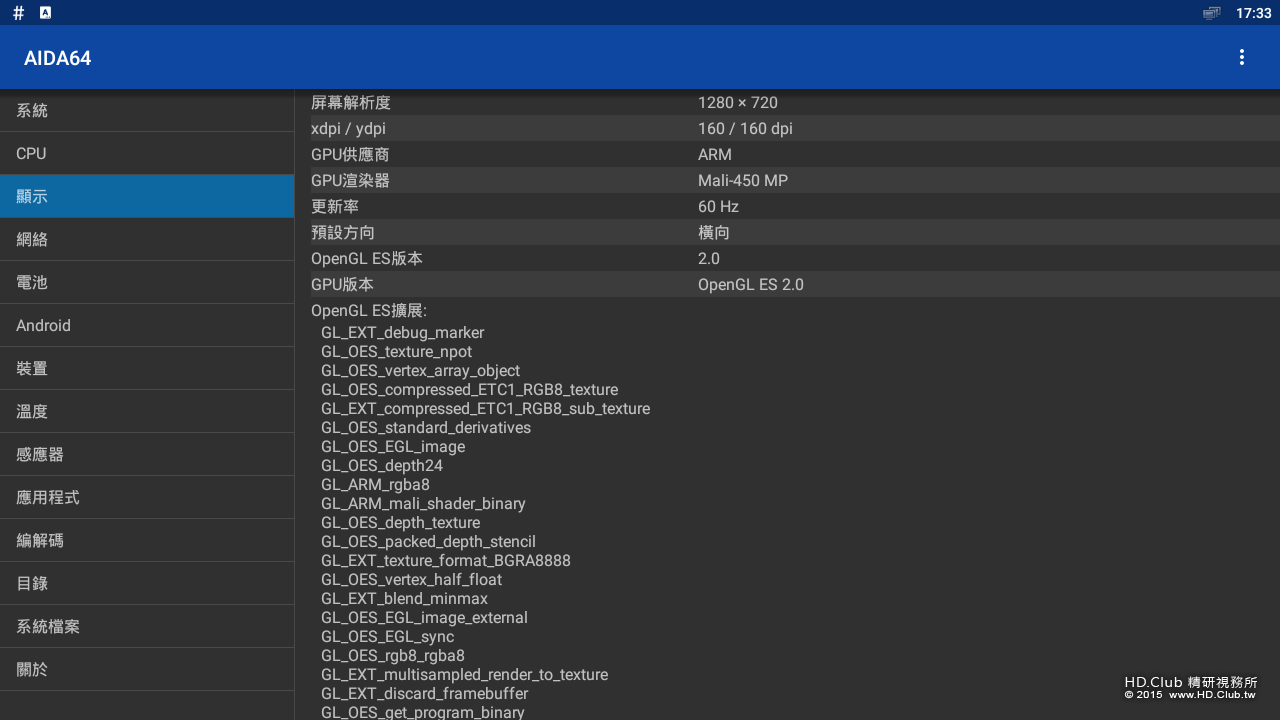Select the Mali-450 MP value
This screenshot has width=1280, height=720.
743,180
